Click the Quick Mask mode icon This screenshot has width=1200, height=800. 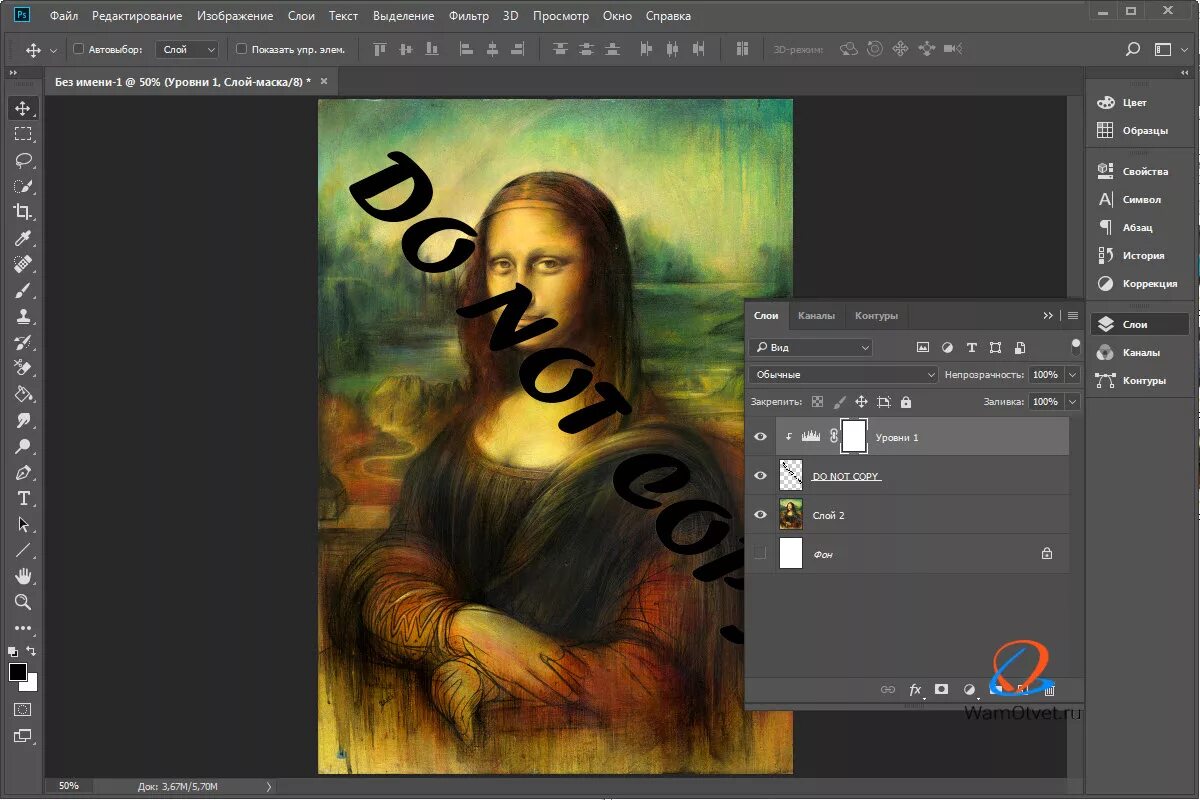click(22, 709)
